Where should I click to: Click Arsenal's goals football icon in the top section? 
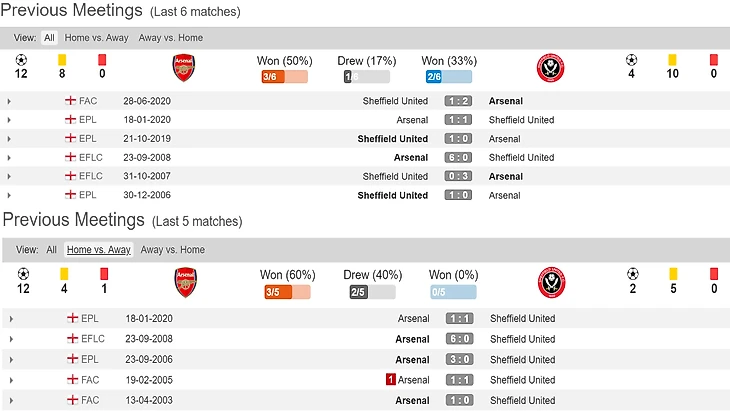(x=22, y=60)
